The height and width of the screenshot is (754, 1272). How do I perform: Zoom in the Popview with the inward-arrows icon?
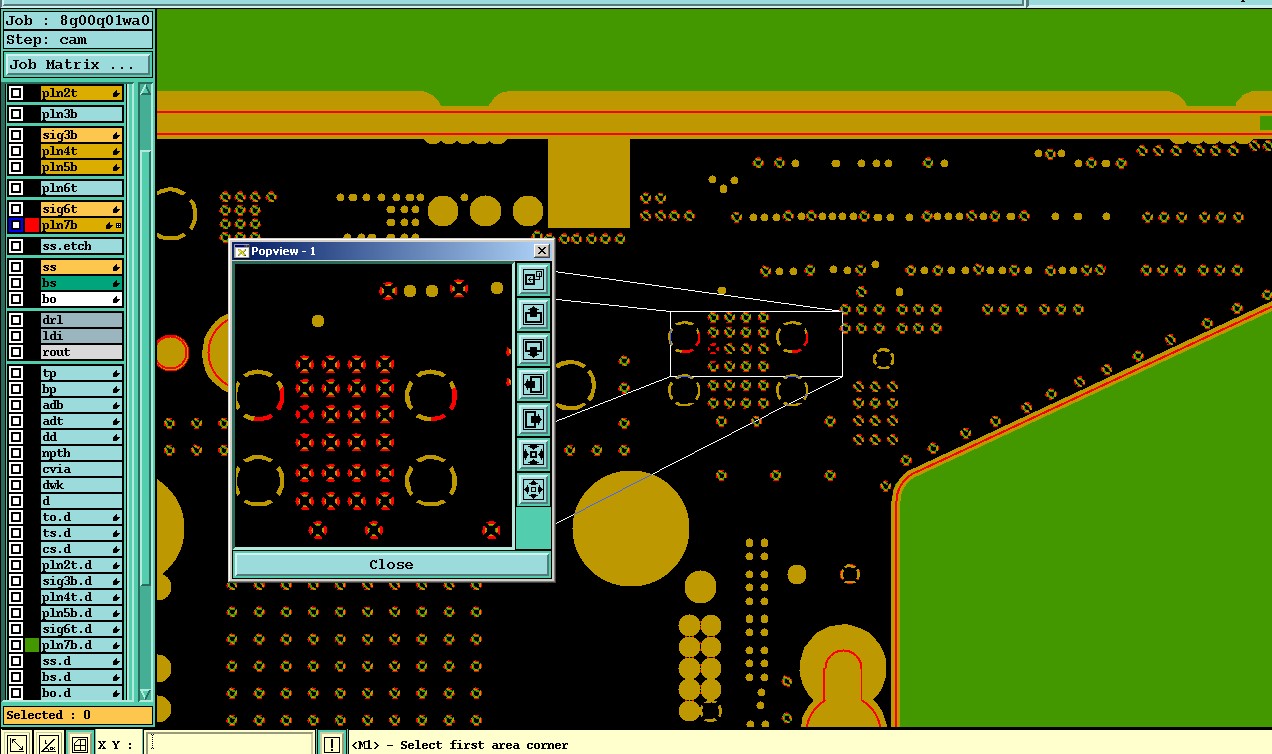tap(533, 454)
